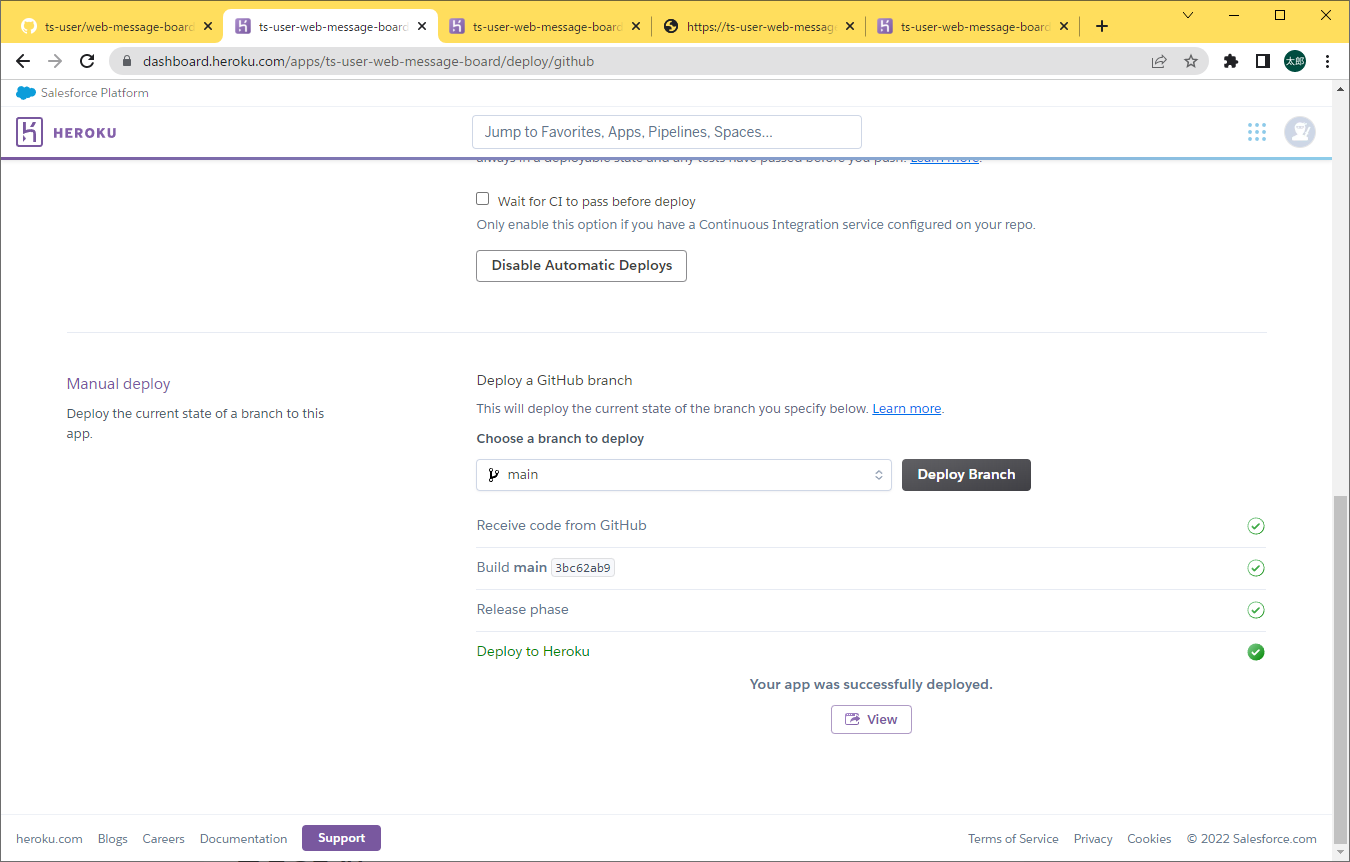Click the browser address bar URL
Screen dimensions: 1350x862
[x=368, y=61]
